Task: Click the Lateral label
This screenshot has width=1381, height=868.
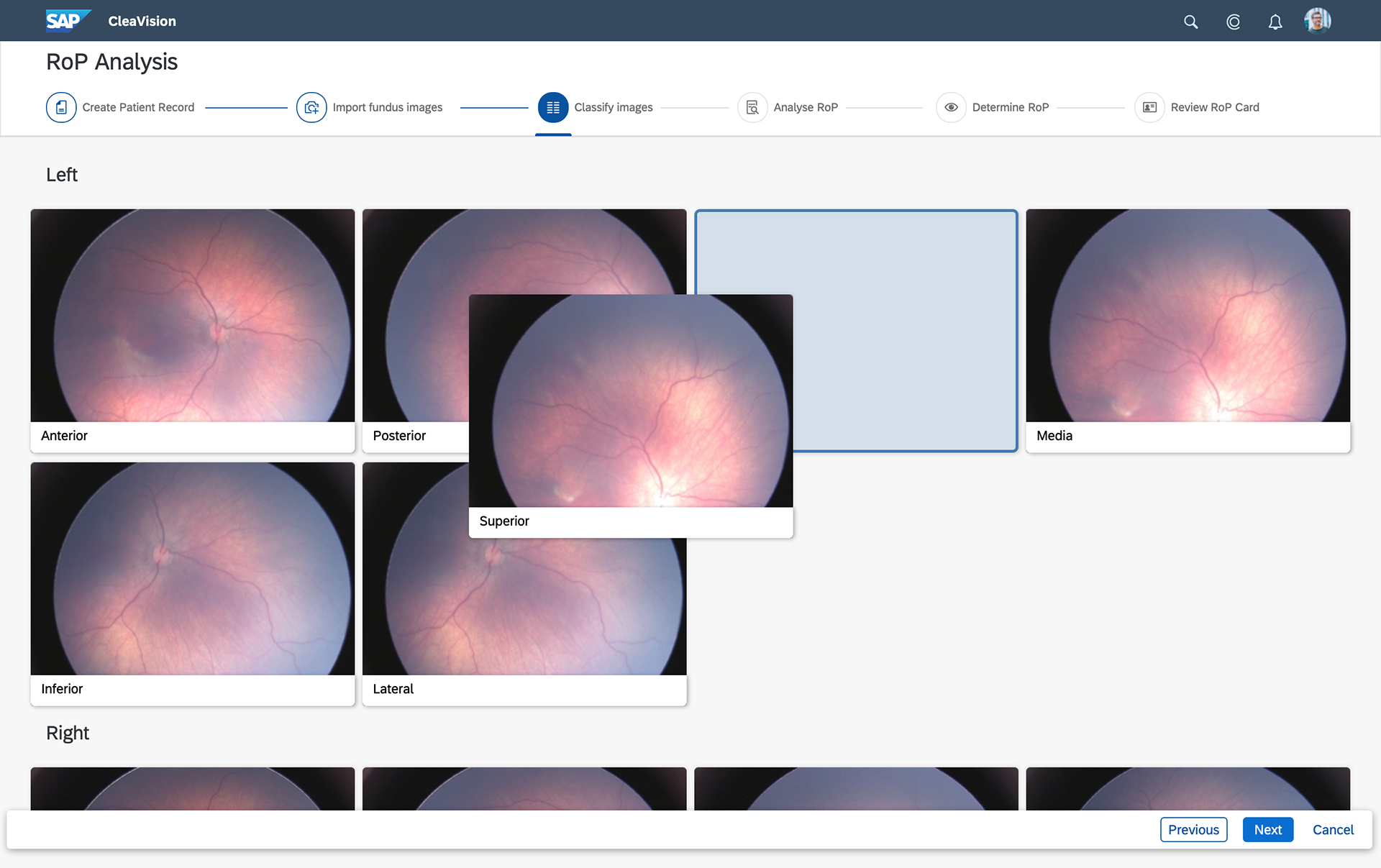Action: click(393, 689)
